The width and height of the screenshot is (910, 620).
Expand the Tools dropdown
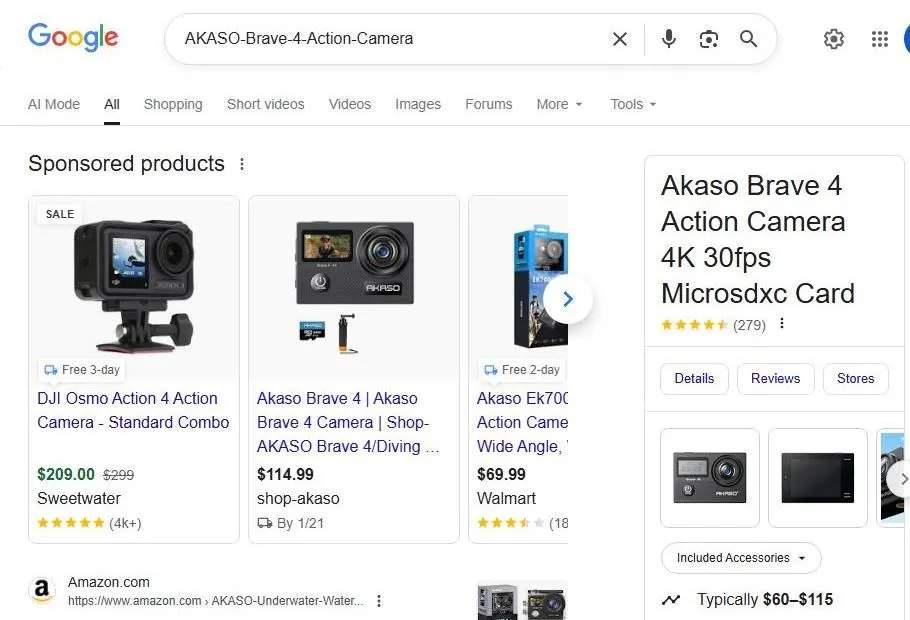point(633,104)
